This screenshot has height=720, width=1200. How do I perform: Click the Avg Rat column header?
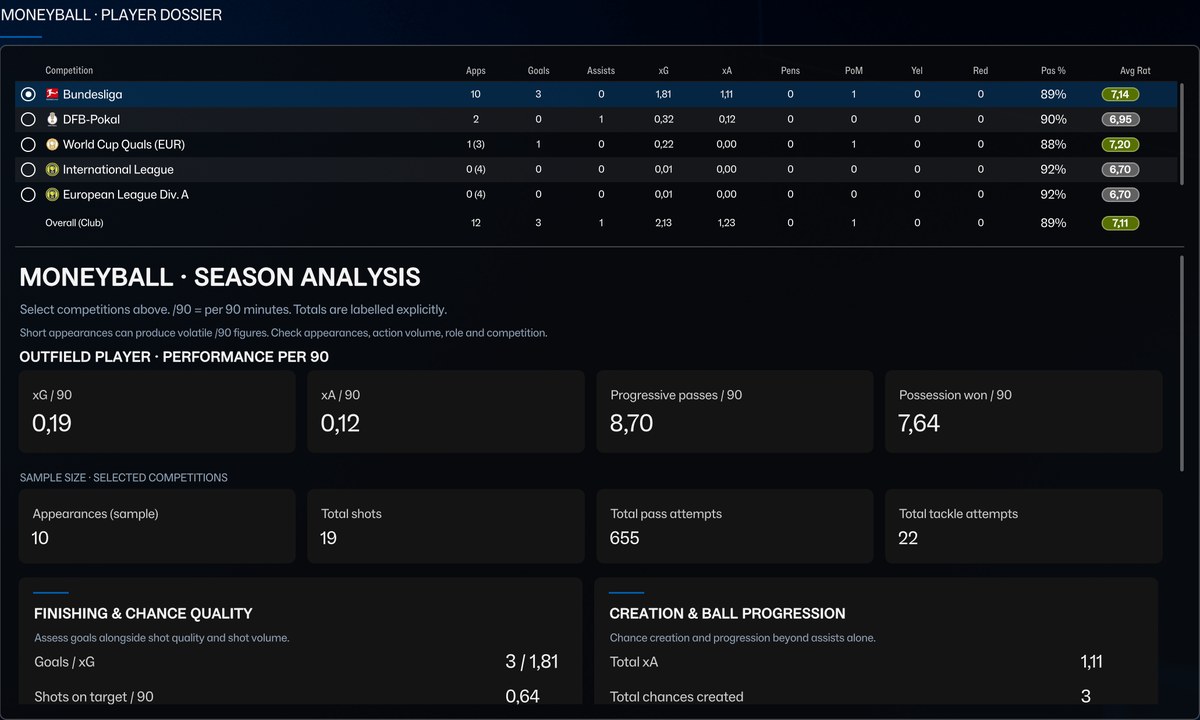1135,71
